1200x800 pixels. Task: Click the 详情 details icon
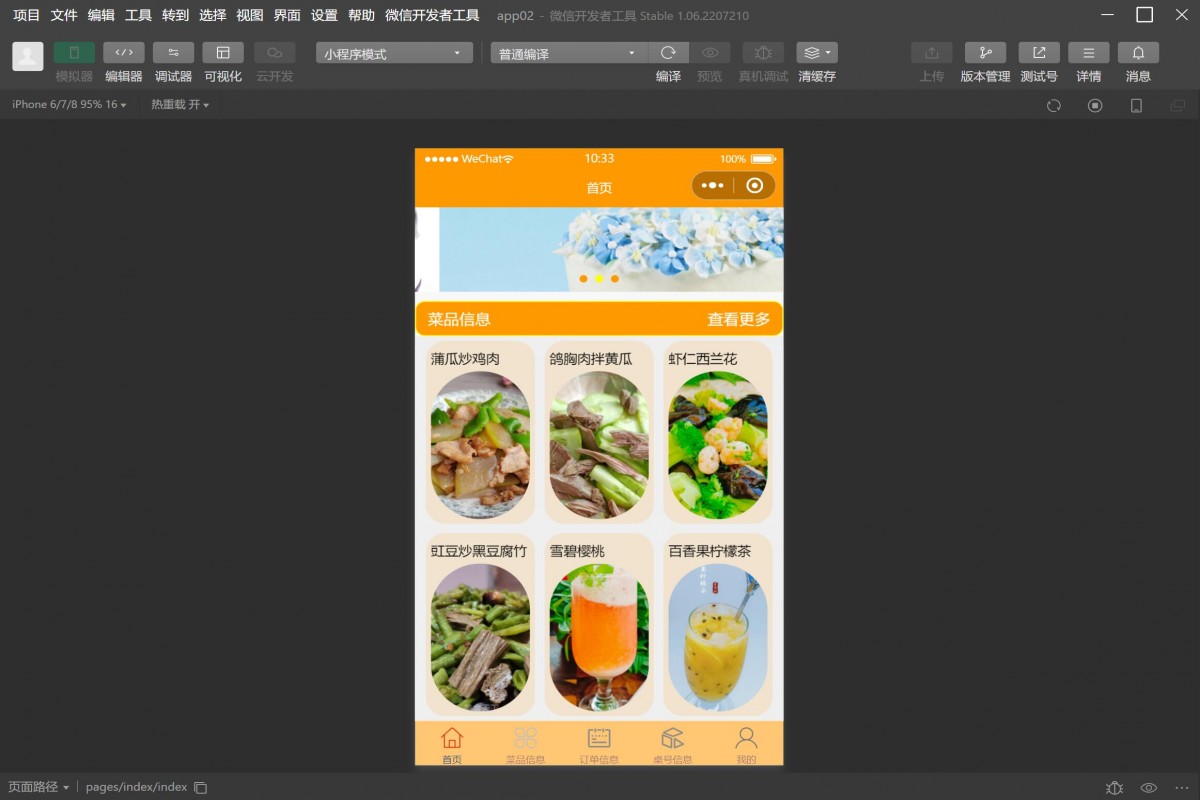(1089, 53)
